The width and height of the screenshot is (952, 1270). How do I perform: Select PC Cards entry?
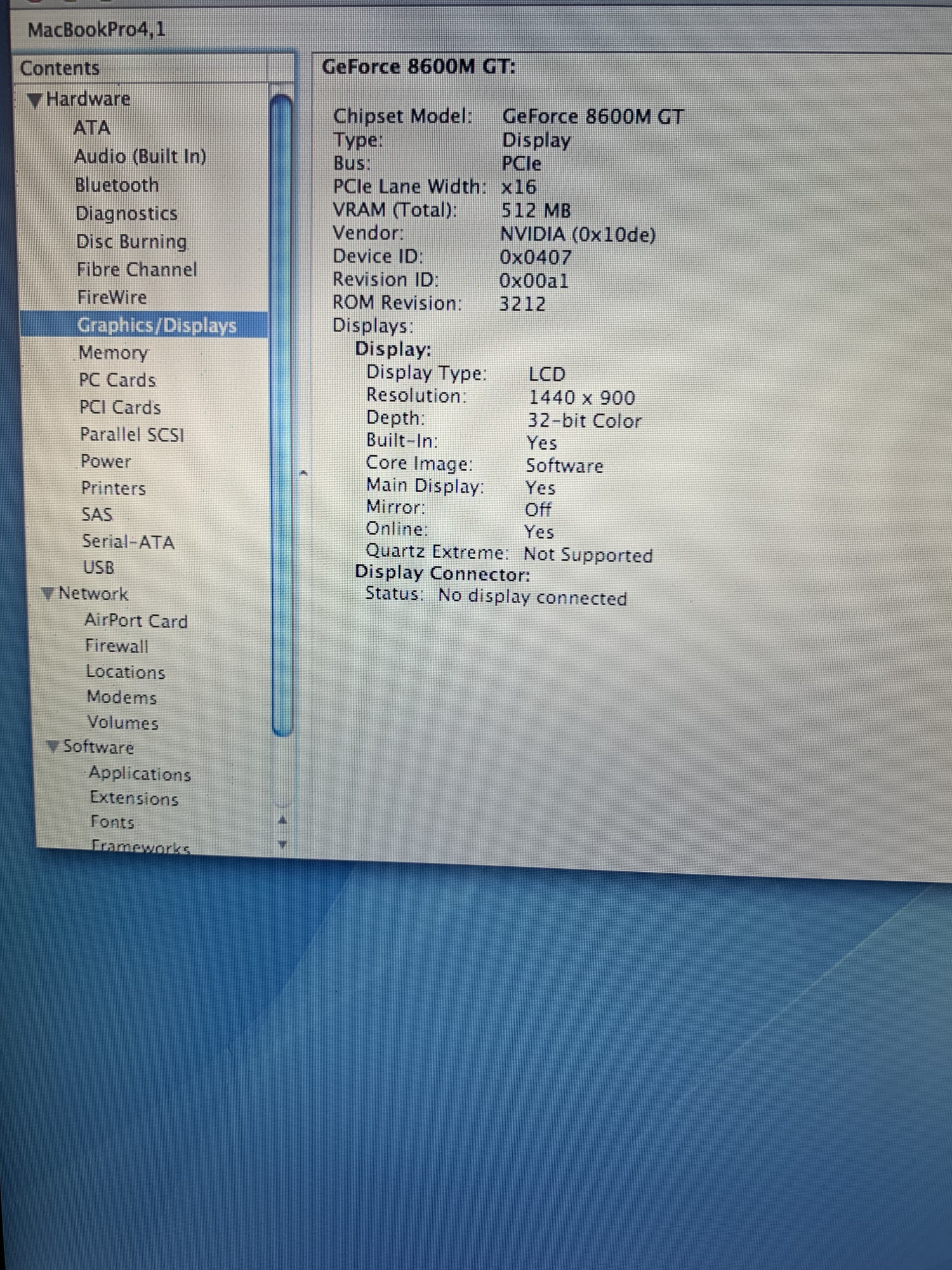[117, 380]
